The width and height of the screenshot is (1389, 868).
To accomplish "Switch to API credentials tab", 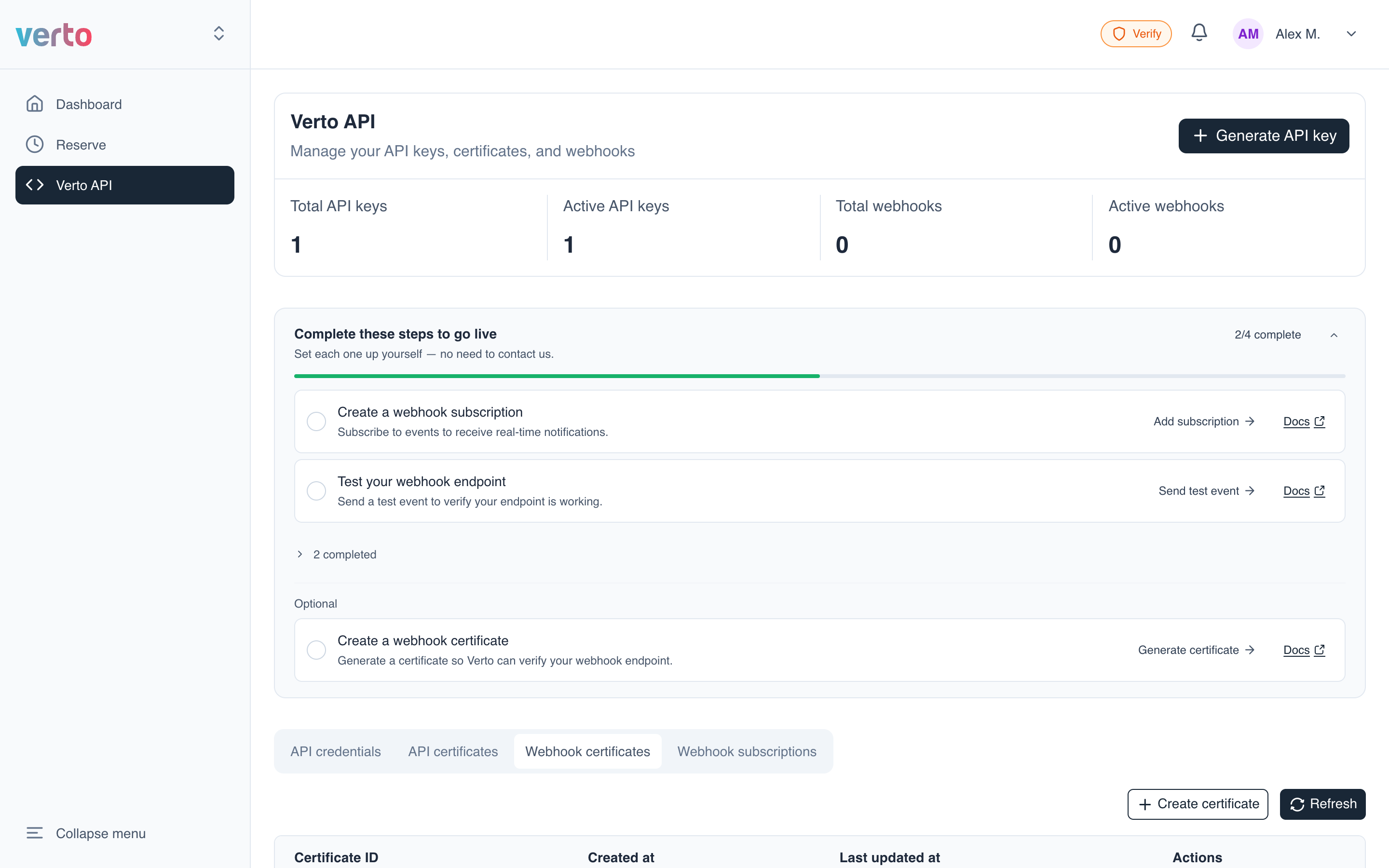I will coord(335,751).
